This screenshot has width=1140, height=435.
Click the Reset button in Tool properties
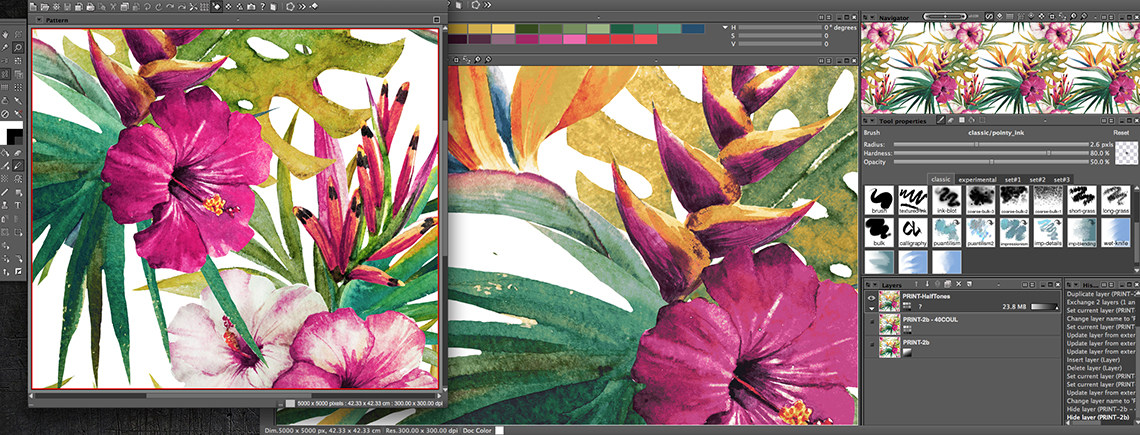click(1121, 132)
